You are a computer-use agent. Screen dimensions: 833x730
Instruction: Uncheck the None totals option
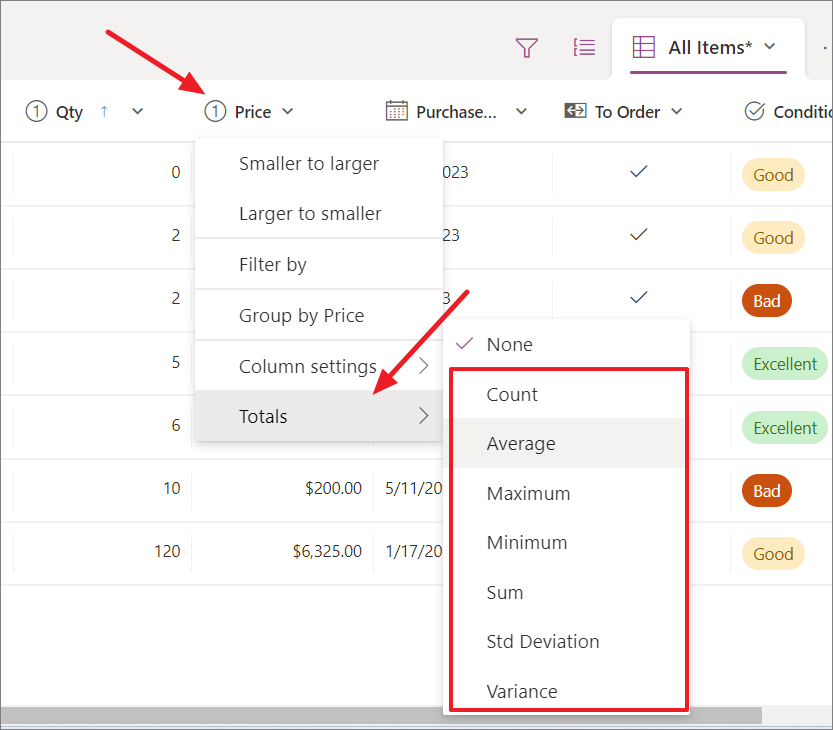tap(511, 344)
